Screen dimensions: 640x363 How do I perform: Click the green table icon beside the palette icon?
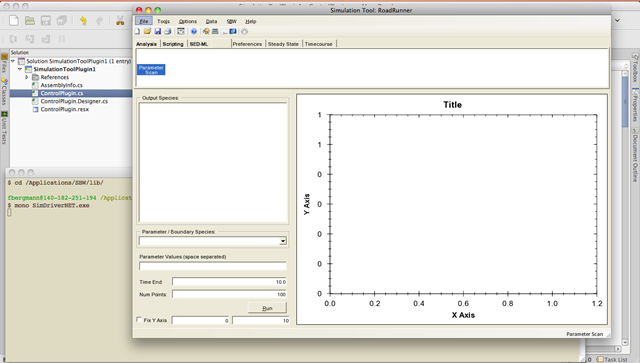(215, 31)
